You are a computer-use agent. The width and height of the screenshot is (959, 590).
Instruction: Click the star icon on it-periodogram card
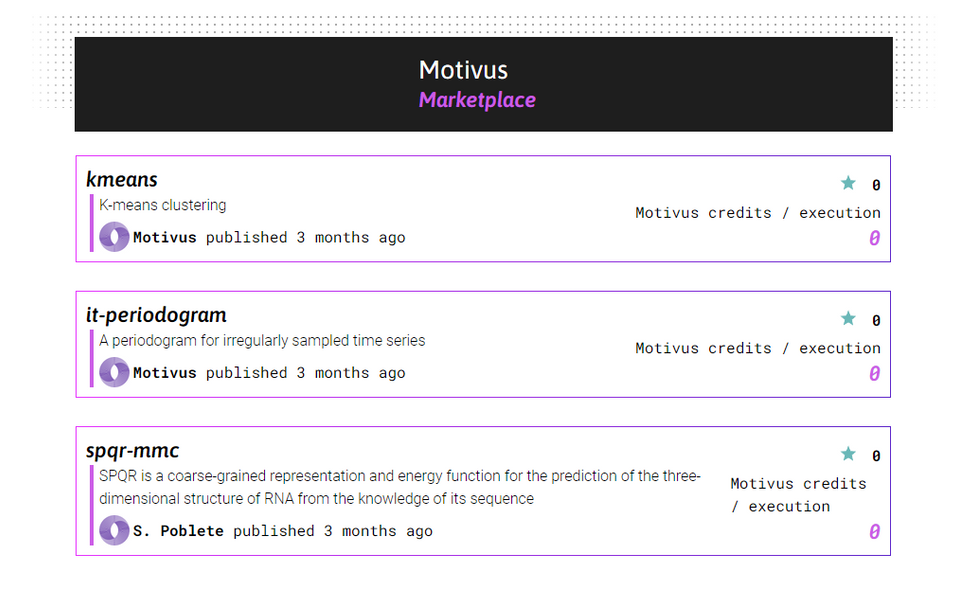coord(848,319)
